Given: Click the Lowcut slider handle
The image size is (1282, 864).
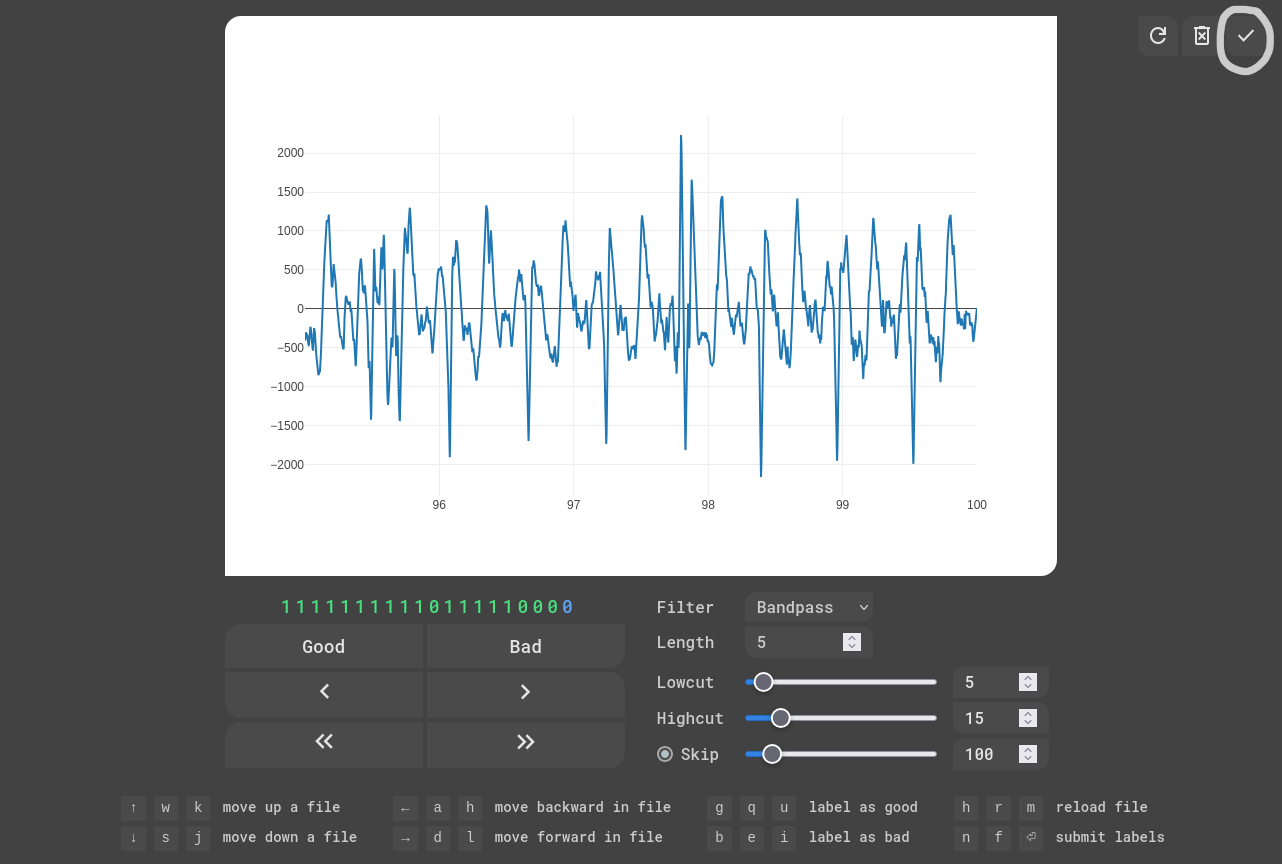Looking at the screenshot, I should pyautogui.click(x=763, y=682).
